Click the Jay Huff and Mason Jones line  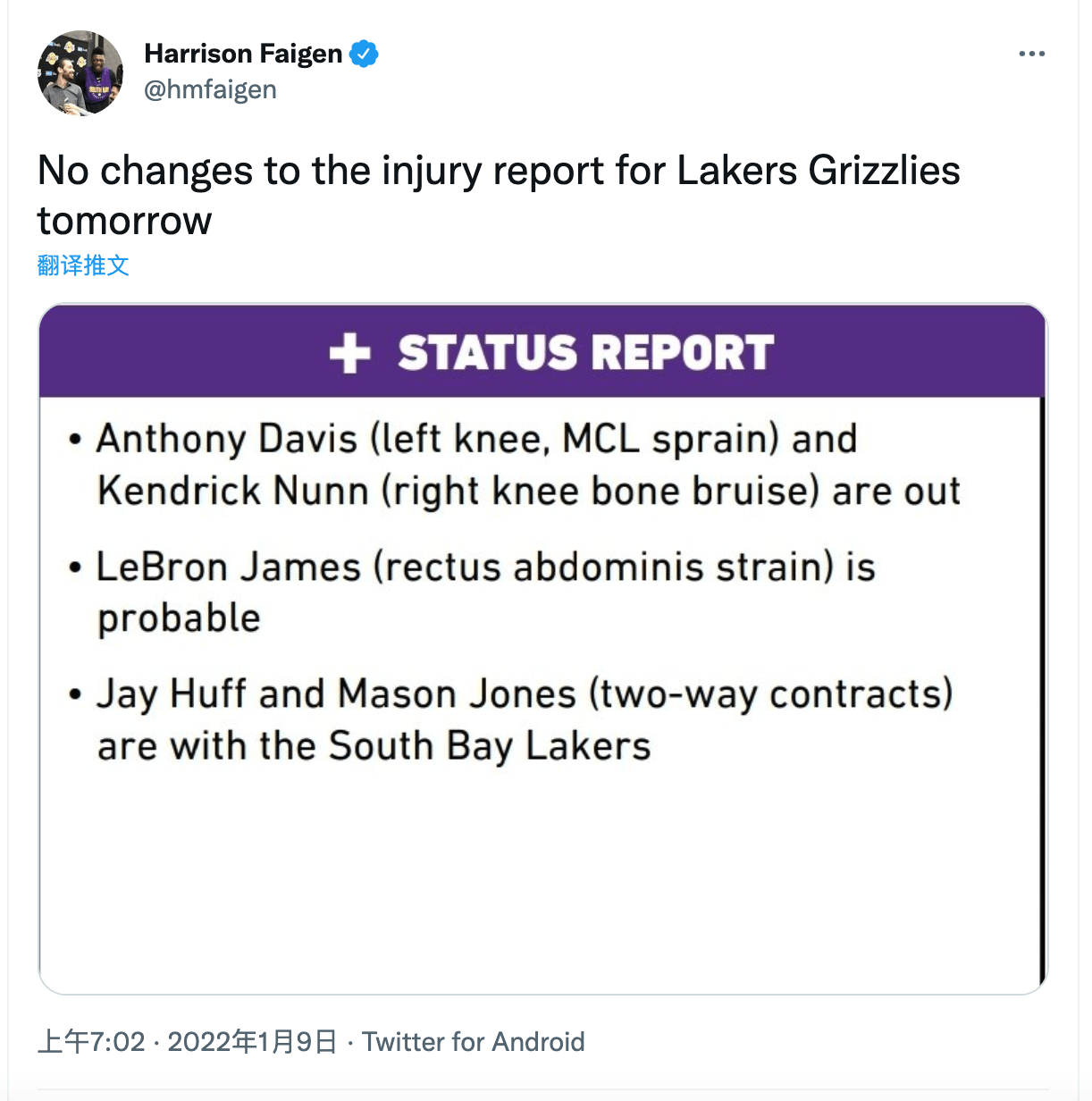coord(525,720)
